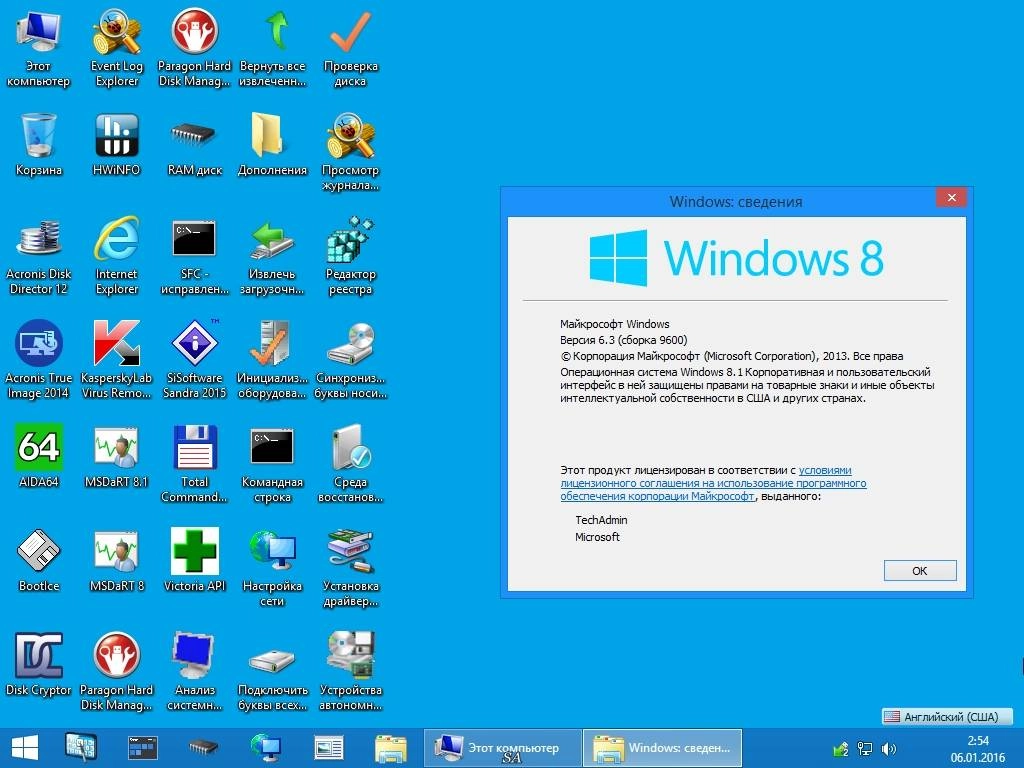Select the KasperskyLab Virus Removal icon
The width and height of the screenshot is (1024, 768).
pyautogui.click(x=116, y=359)
